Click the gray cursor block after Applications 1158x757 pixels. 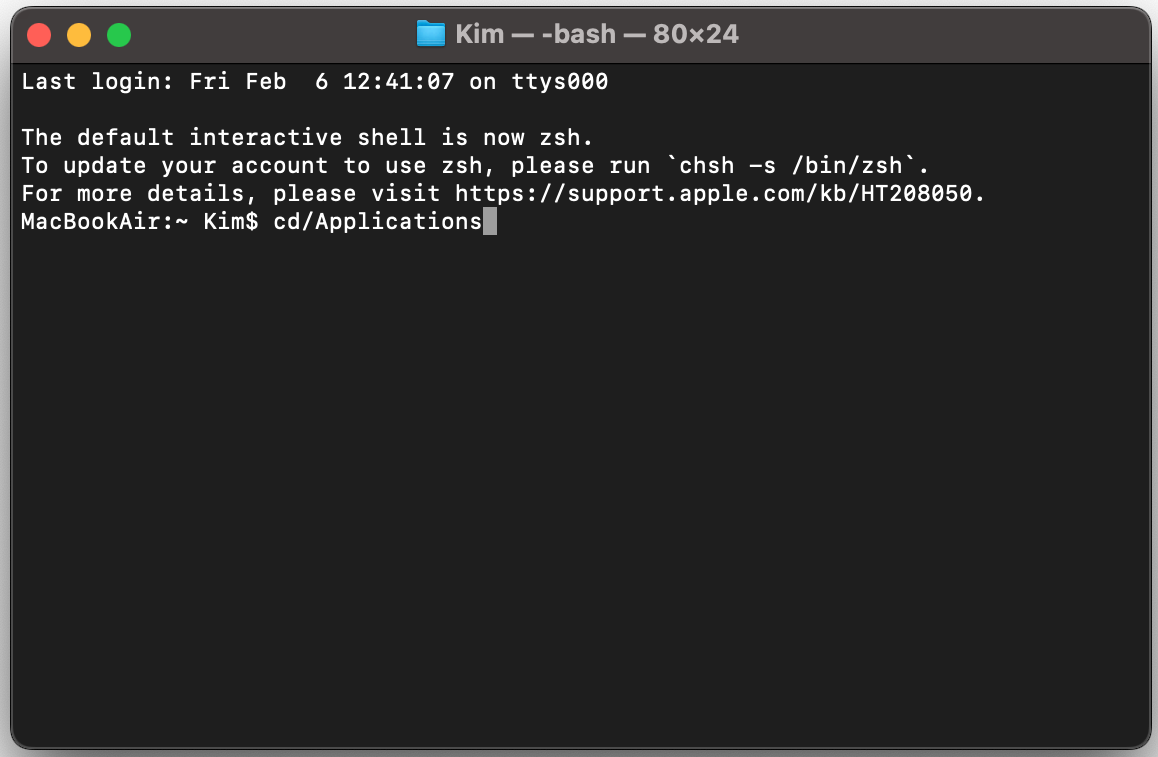tap(489, 222)
